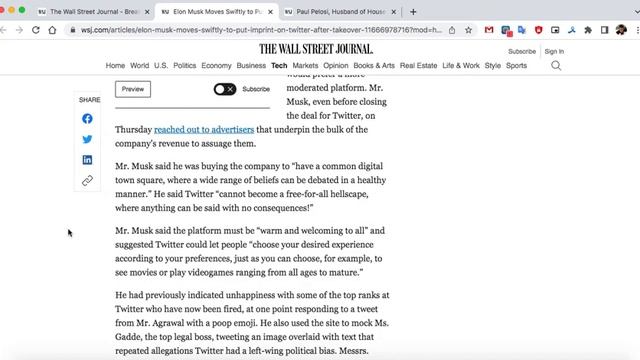Open the World section

coord(140,65)
